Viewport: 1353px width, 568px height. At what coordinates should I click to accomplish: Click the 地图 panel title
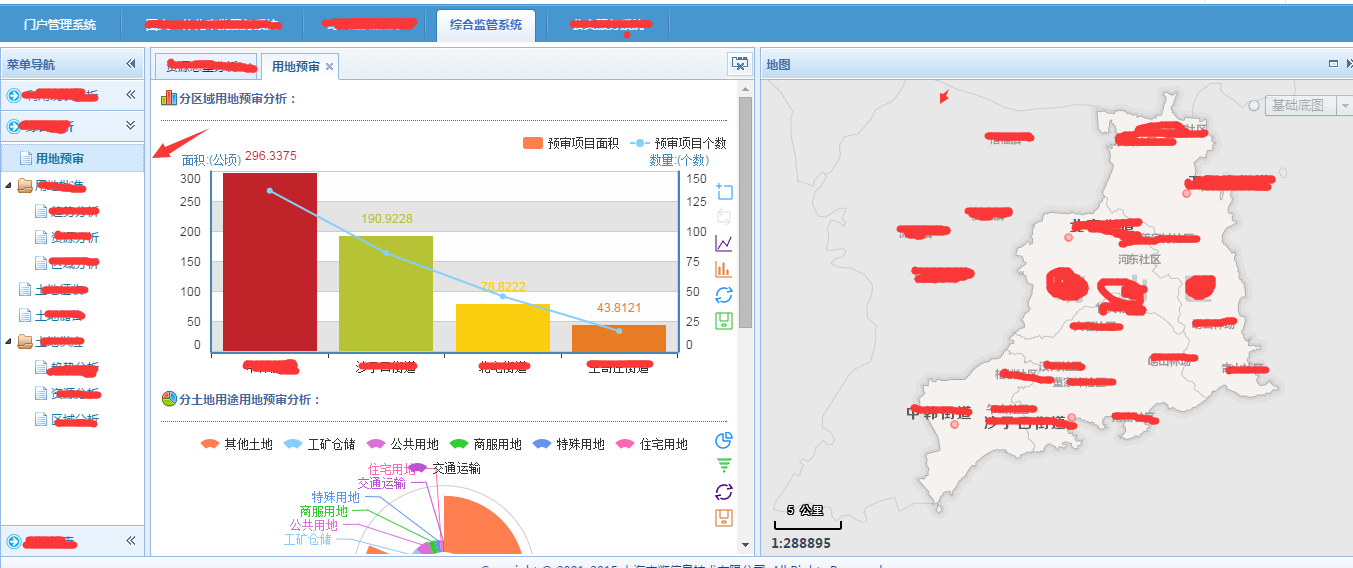pos(778,64)
